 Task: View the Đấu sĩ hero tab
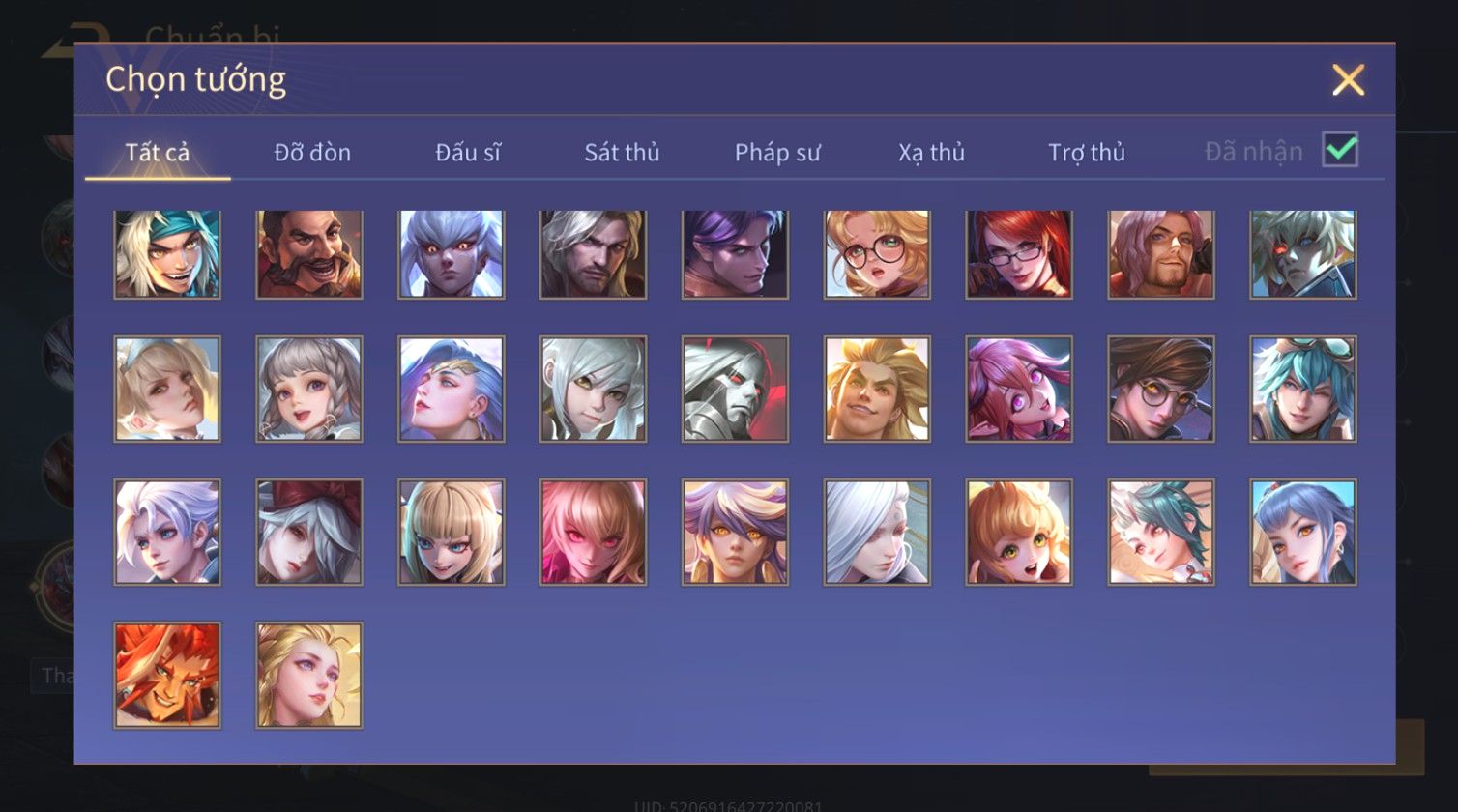click(x=468, y=152)
